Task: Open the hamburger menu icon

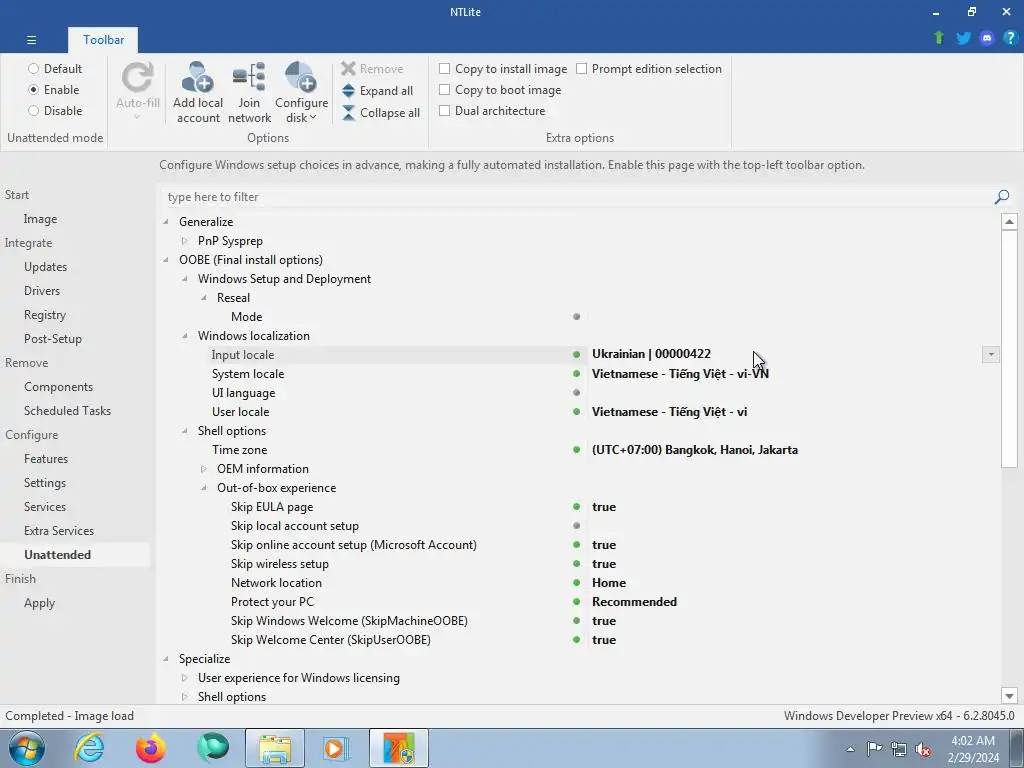Action: point(31,40)
